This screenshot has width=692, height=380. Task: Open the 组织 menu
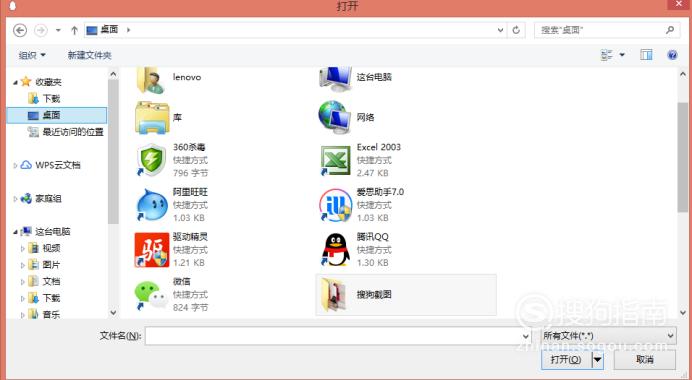pos(32,55)
